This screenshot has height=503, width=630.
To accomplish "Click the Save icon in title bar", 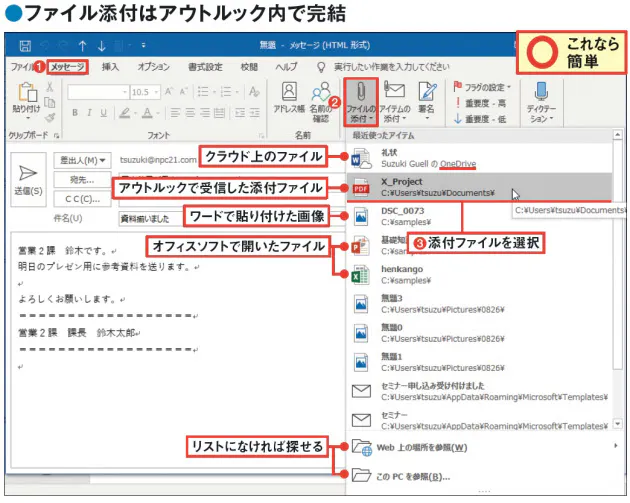I will pyautogui.click(x=25, y=46).
